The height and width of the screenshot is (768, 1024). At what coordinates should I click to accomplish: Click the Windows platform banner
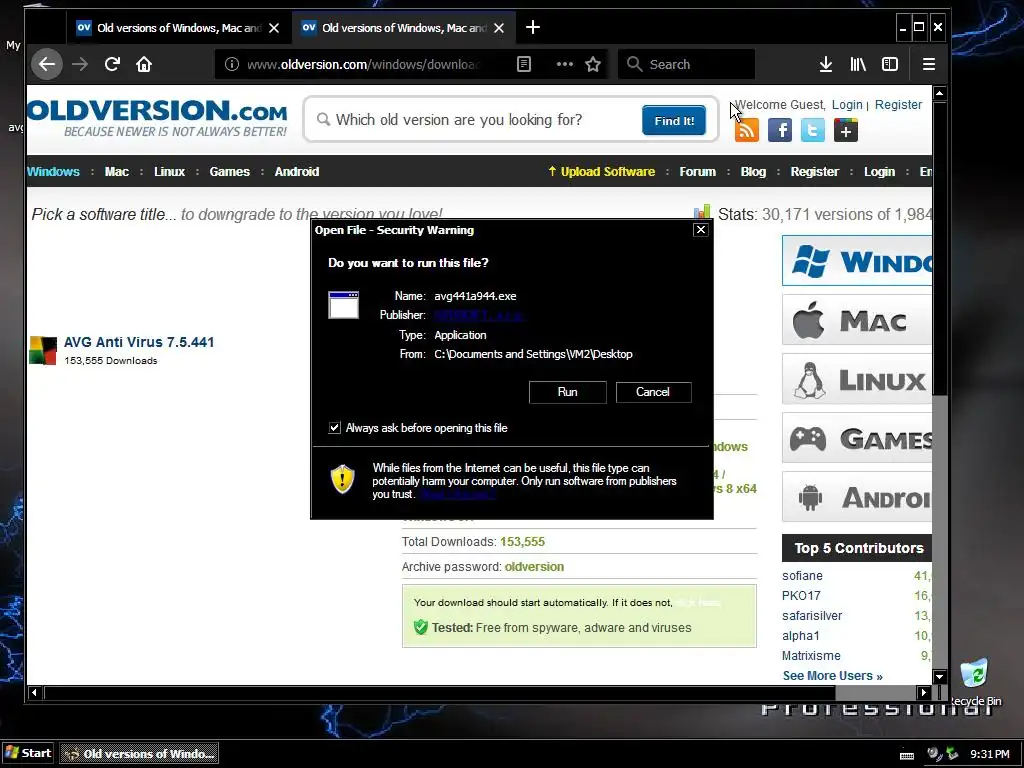857,261
